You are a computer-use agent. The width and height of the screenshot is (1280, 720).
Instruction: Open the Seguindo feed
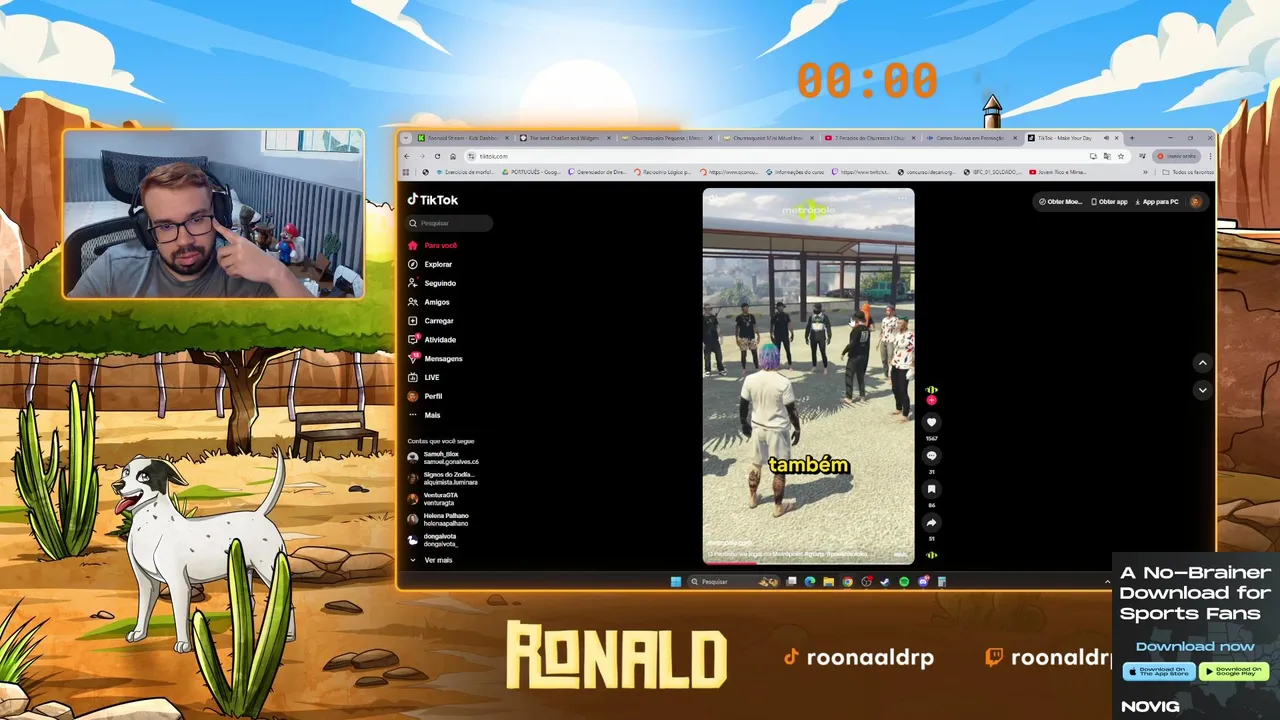[432, 283]
